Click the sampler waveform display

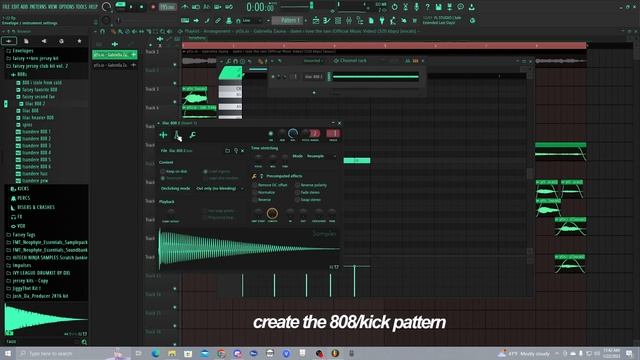[x=249, y=248]
